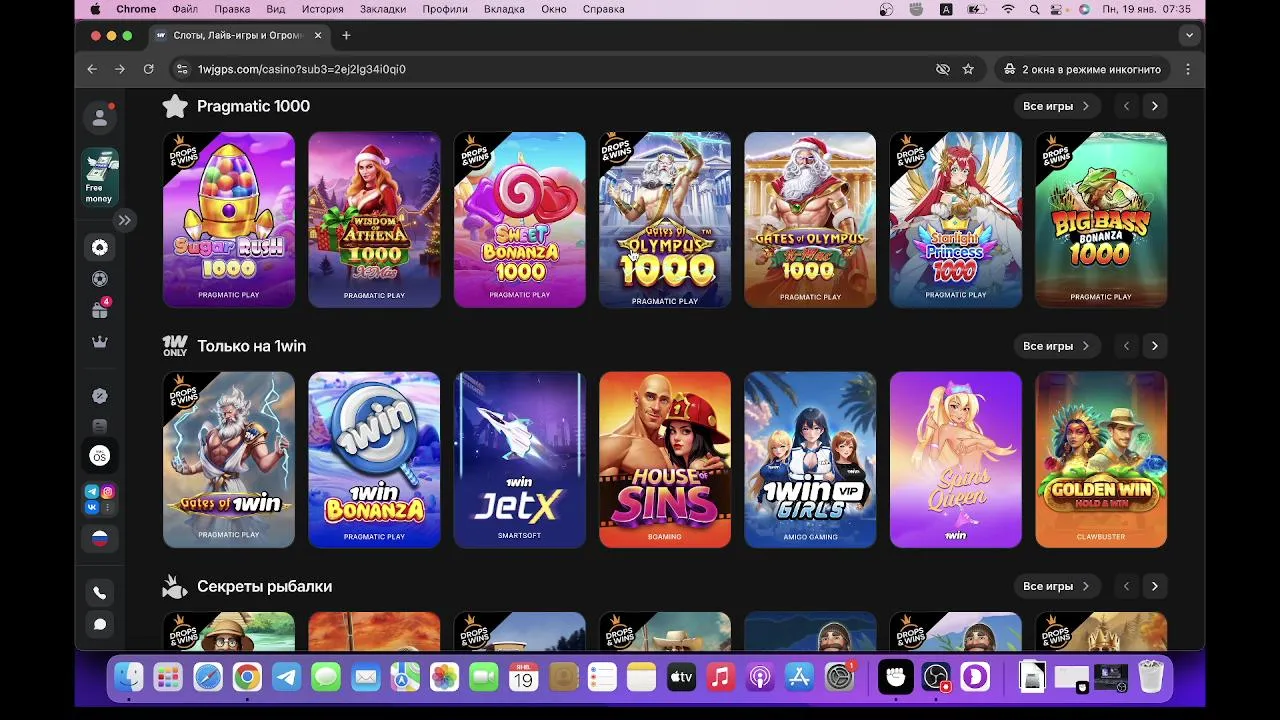This screenshot has height=720, width=1280.
Task: Bookmark this page with star icon
Action: coord(968,69)
